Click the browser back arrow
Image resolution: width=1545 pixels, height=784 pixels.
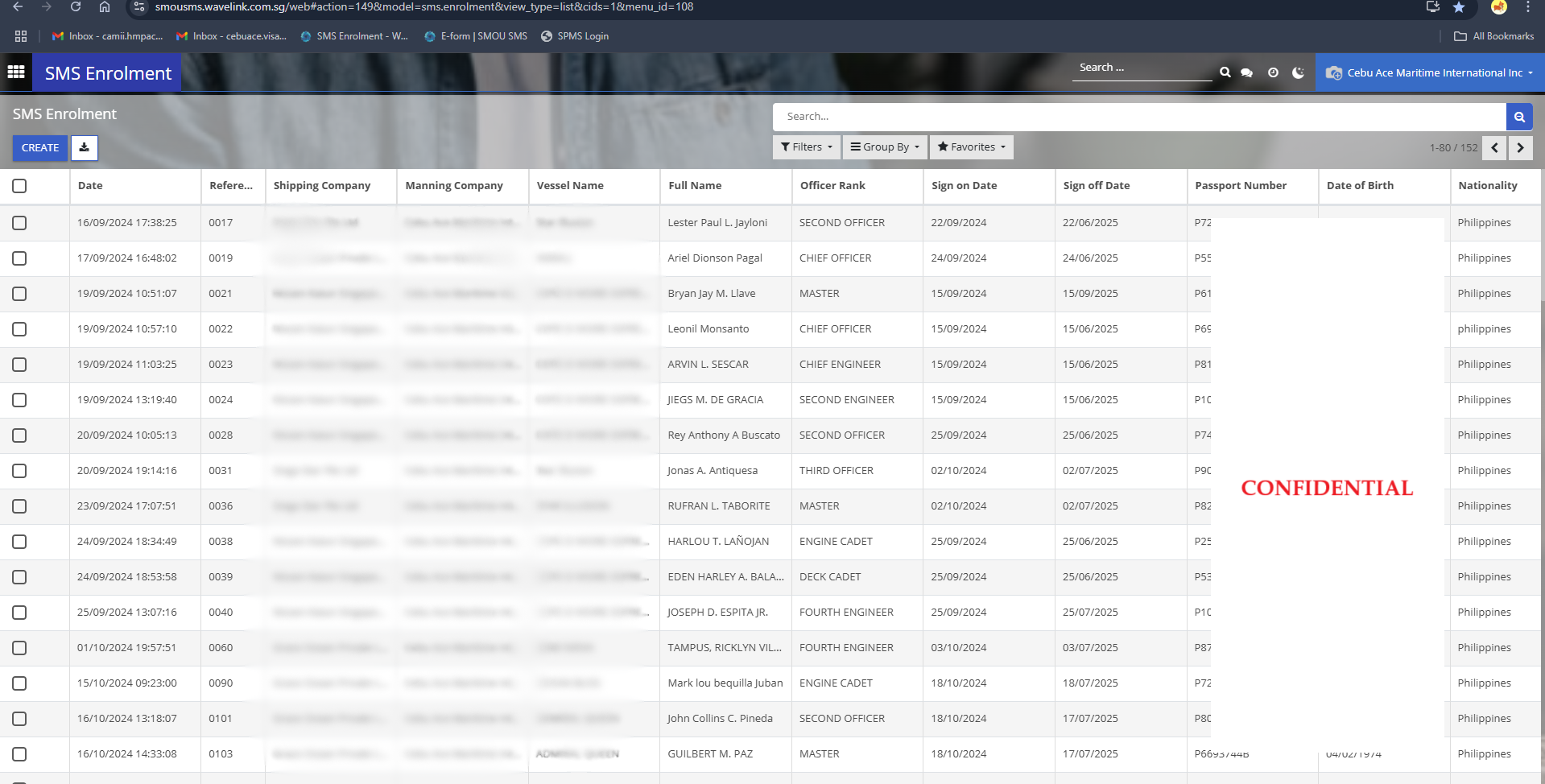pos(18,7)
